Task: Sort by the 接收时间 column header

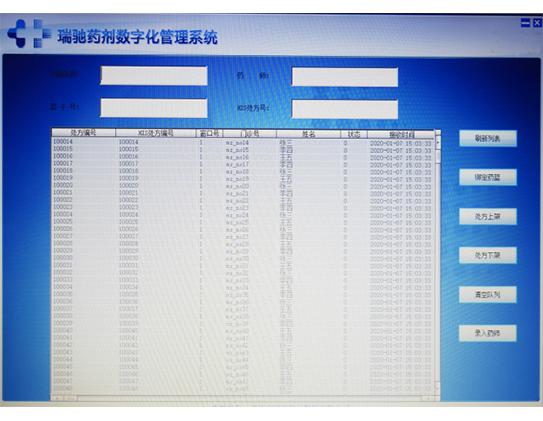Action: click(x=401, y=134)
